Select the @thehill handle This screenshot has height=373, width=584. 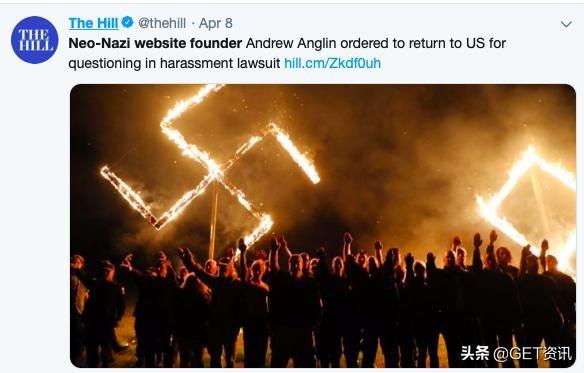[x=162, y=23]
